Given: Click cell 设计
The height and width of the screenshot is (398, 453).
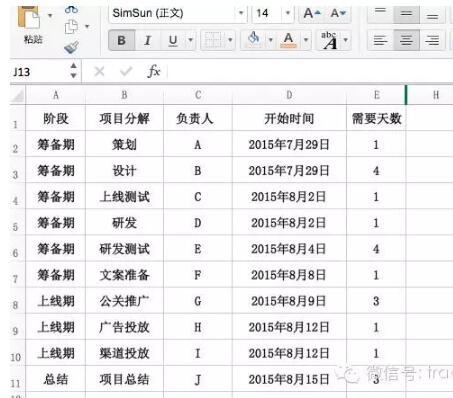Looking at the screenshot, I should pyautogui.click(x=124, y=170).
